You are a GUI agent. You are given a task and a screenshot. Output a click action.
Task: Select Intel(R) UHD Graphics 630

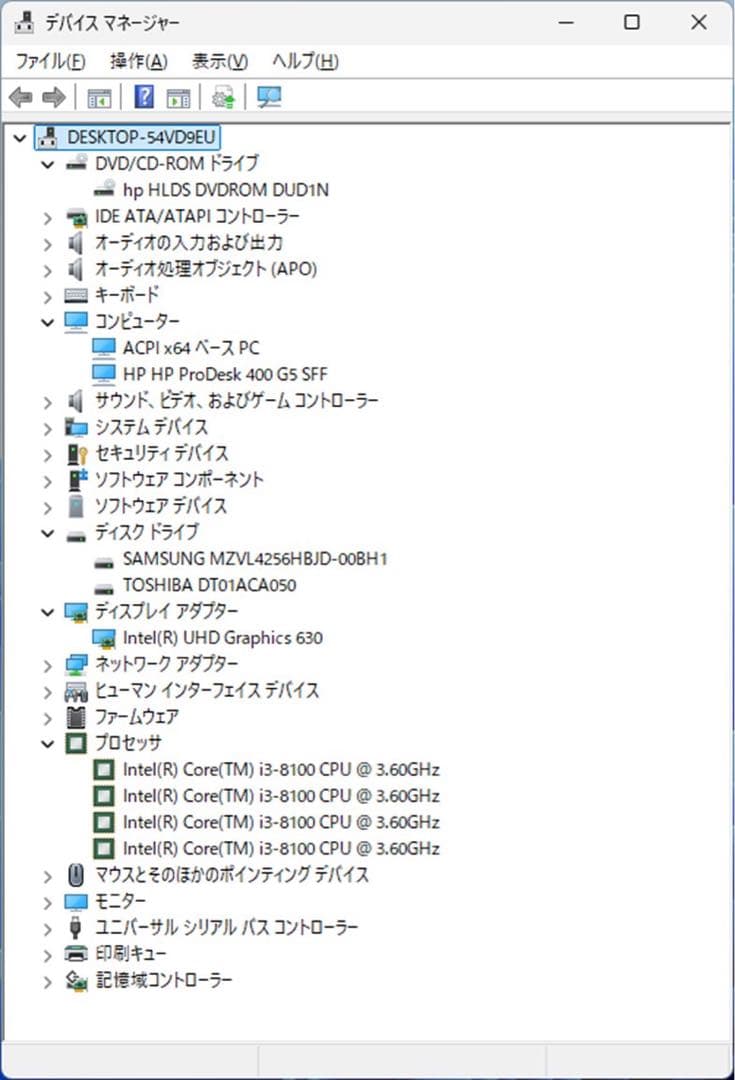[222, 638]
